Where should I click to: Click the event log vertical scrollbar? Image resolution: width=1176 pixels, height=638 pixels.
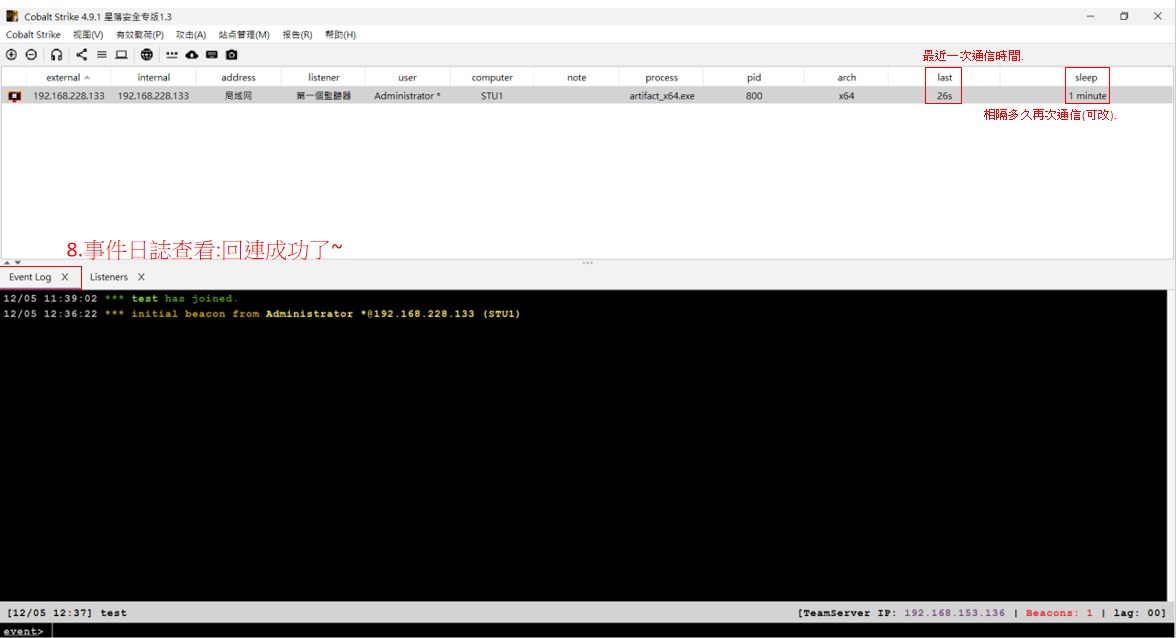coord(1171,445)
